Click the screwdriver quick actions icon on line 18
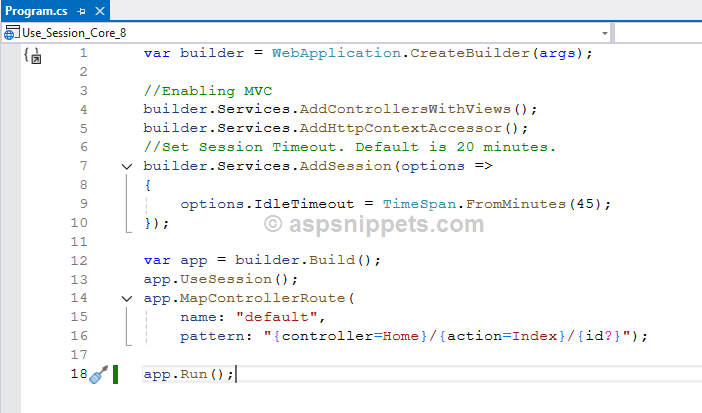The image size is (702, 413). [98, 374]
